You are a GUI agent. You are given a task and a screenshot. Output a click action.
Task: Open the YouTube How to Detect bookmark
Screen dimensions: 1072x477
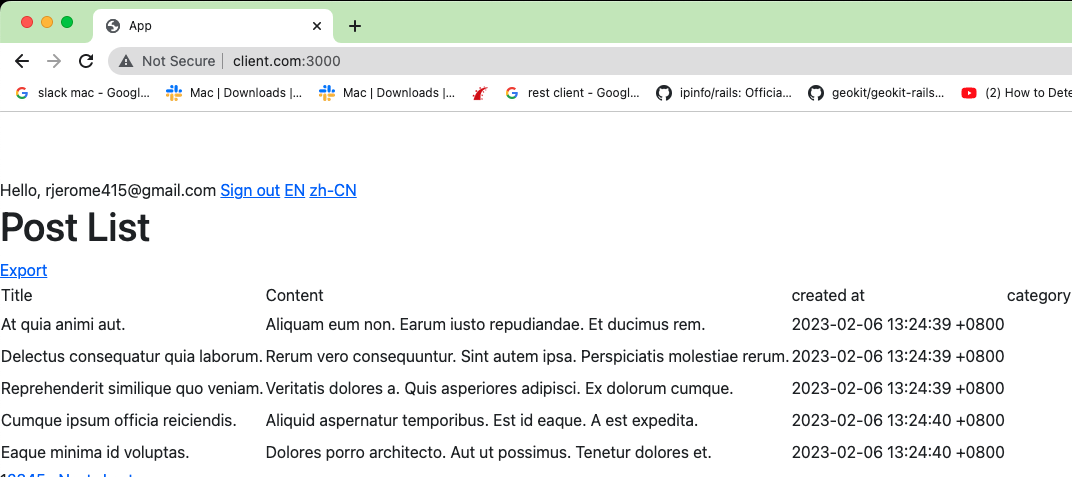pos(1016,93)
